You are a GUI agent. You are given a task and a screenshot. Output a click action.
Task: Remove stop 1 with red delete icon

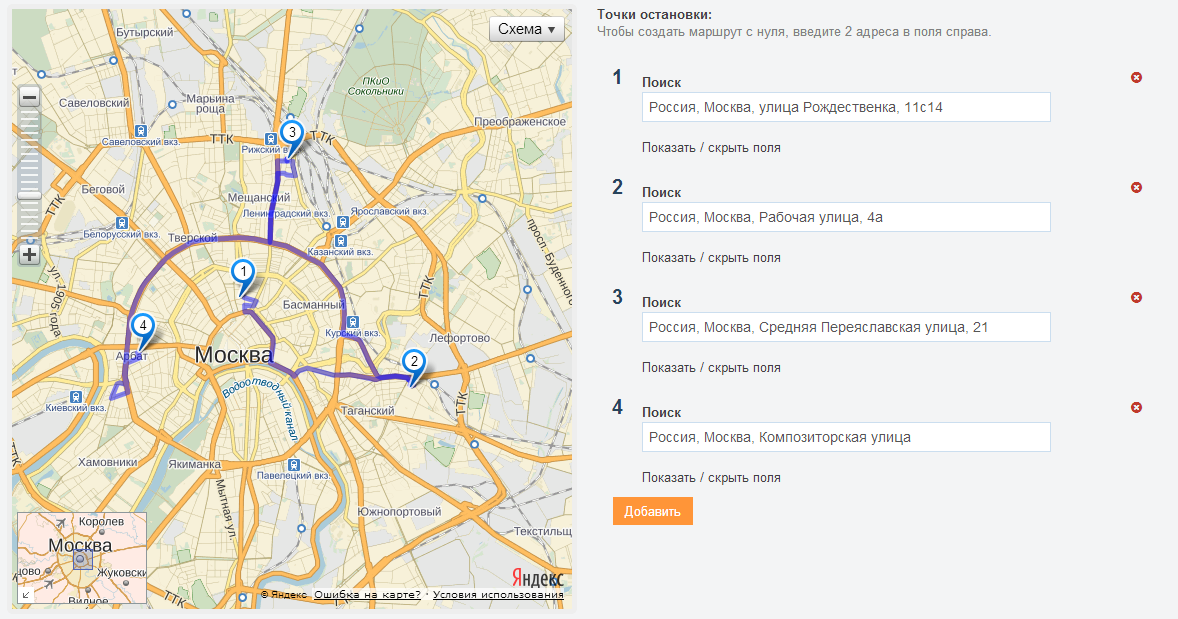click(1136, 78)
